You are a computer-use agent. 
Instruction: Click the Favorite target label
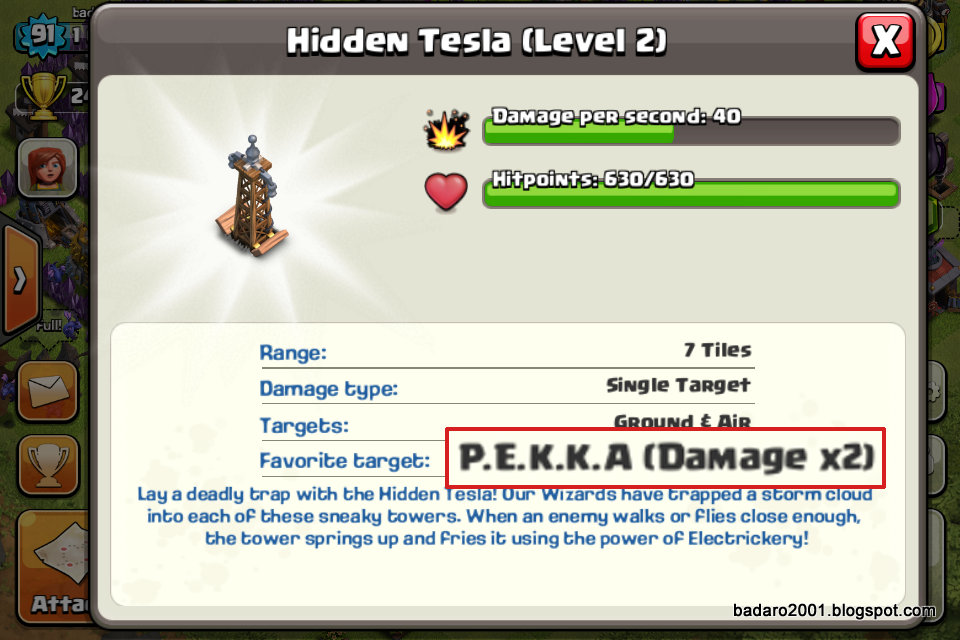(345, 461)
